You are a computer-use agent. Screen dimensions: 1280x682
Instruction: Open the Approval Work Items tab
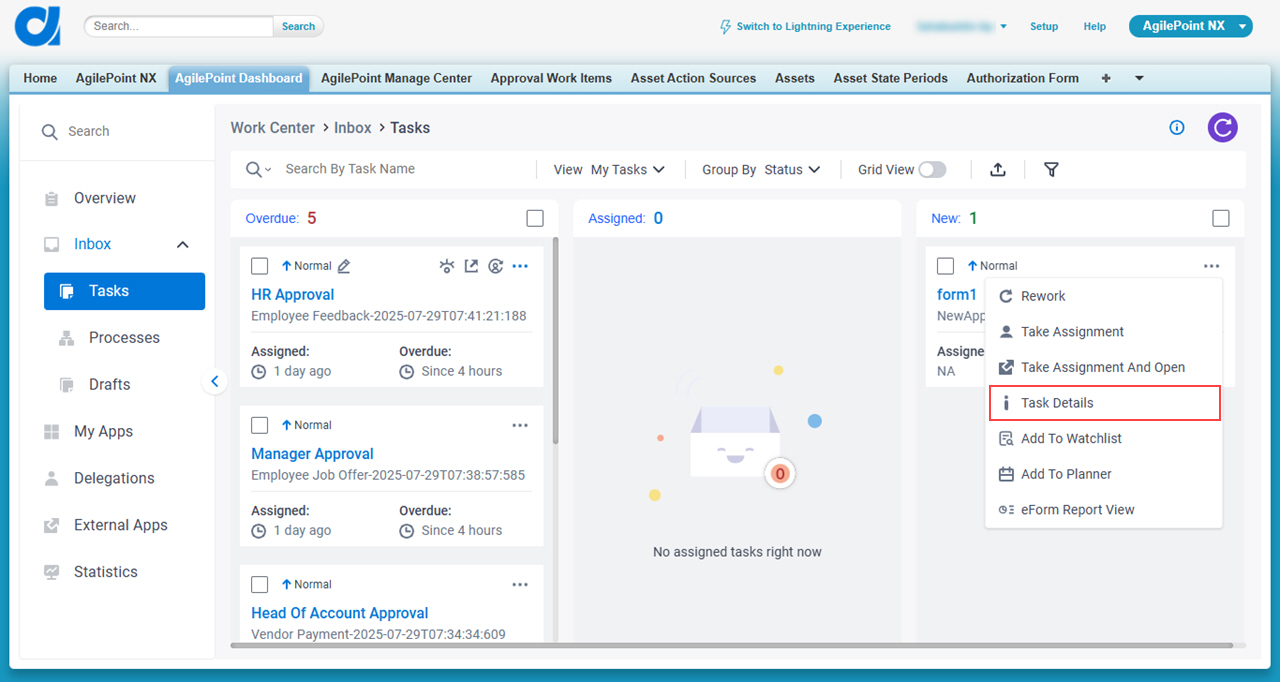(551, 78)
